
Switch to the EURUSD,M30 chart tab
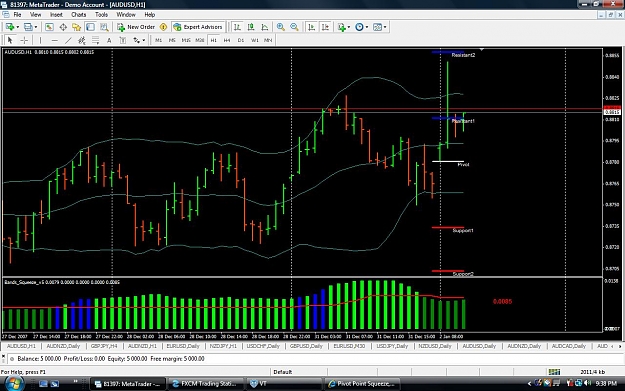(349, 346)
